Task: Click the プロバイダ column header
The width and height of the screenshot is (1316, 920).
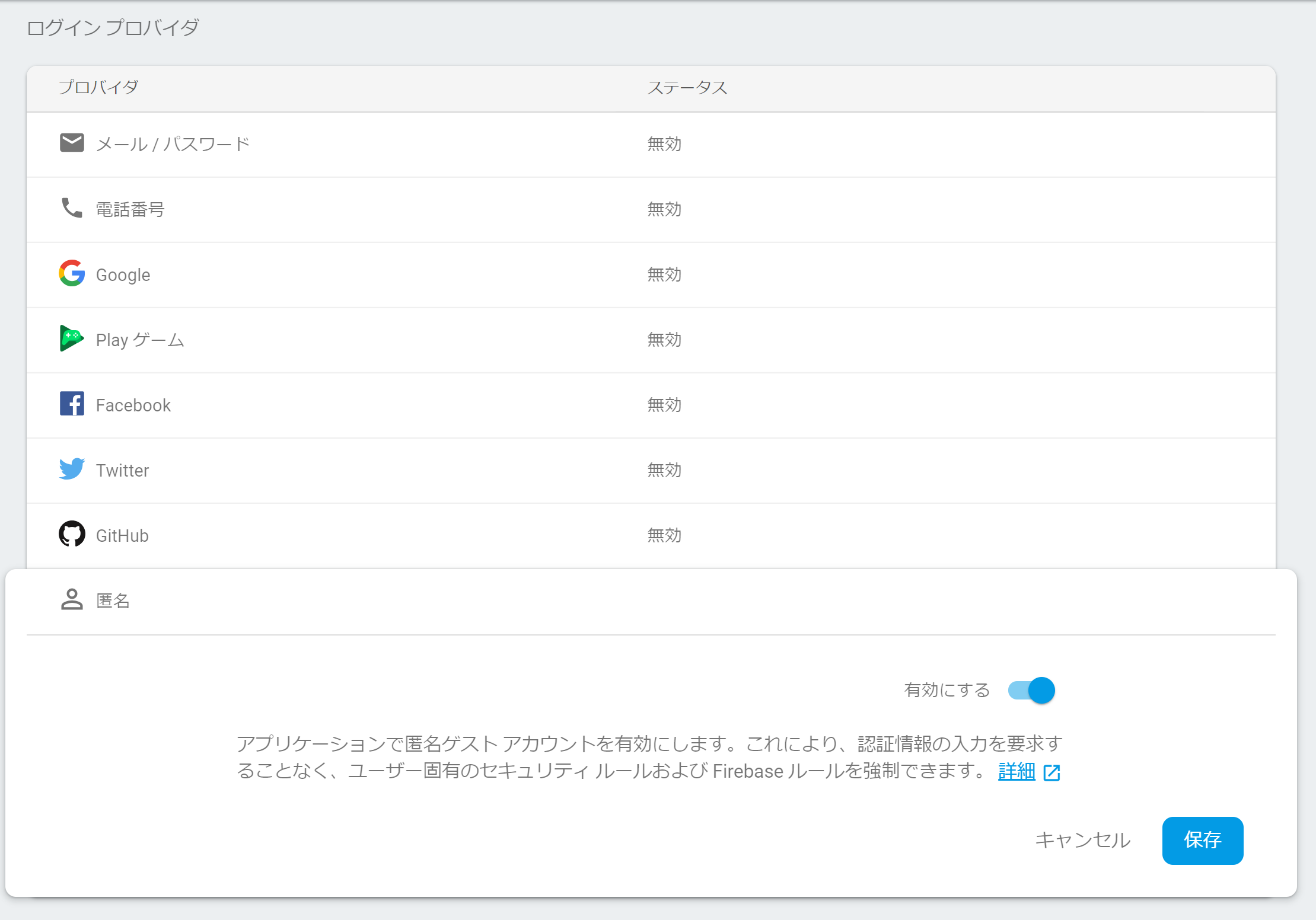Action: (x=98, y=88)
